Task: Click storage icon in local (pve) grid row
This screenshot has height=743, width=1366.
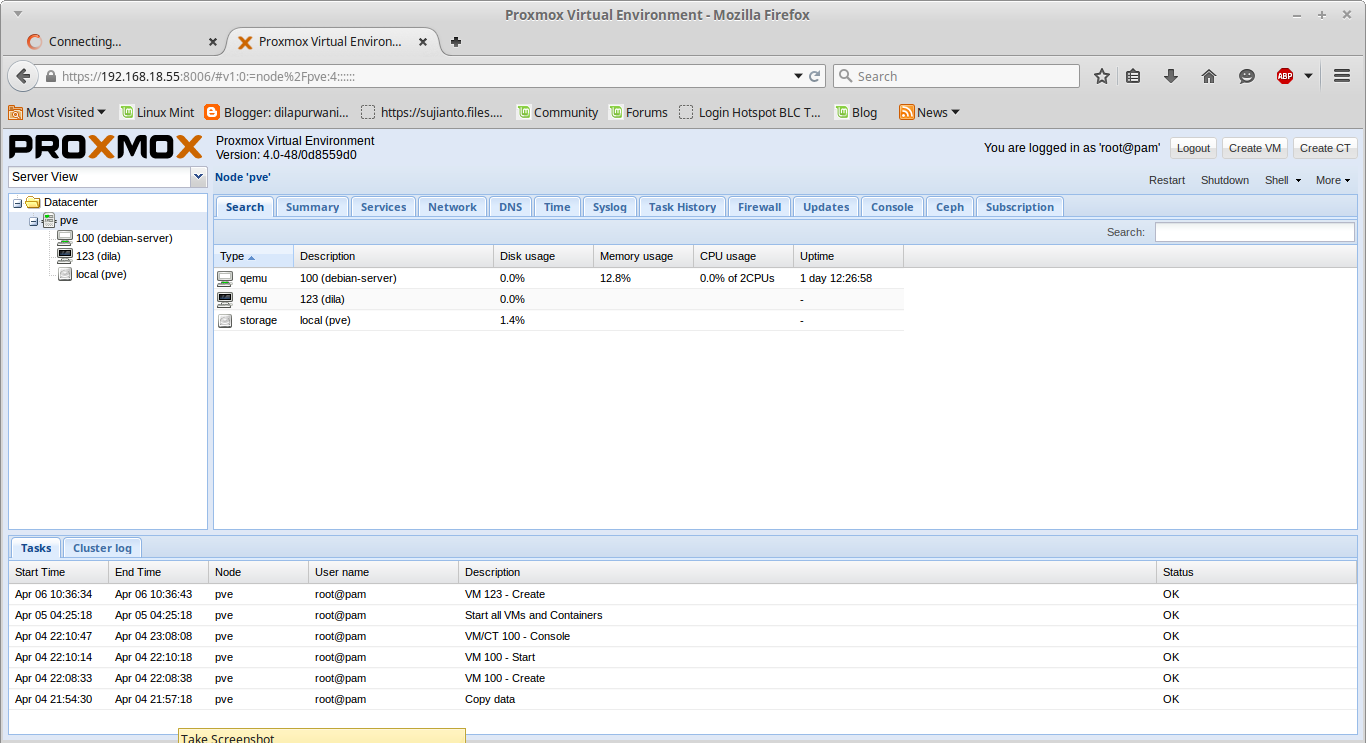Action: (225, 320)
